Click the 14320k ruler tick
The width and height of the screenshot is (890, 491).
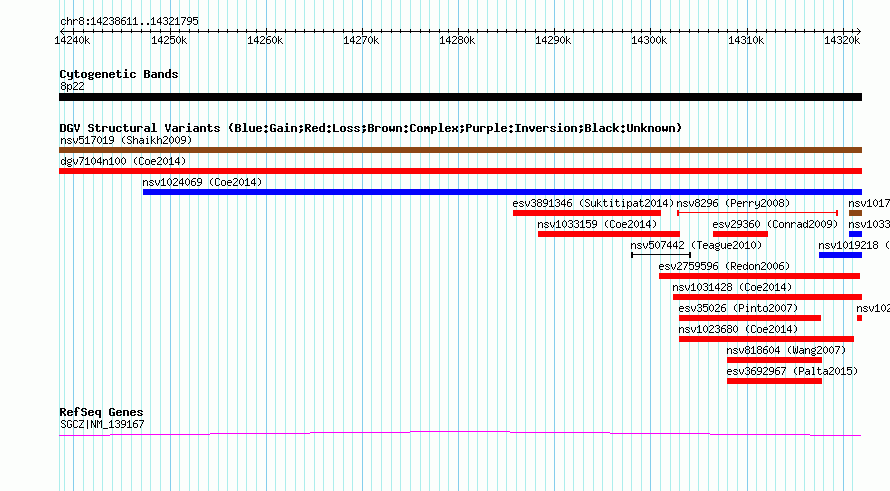point(842,40)
